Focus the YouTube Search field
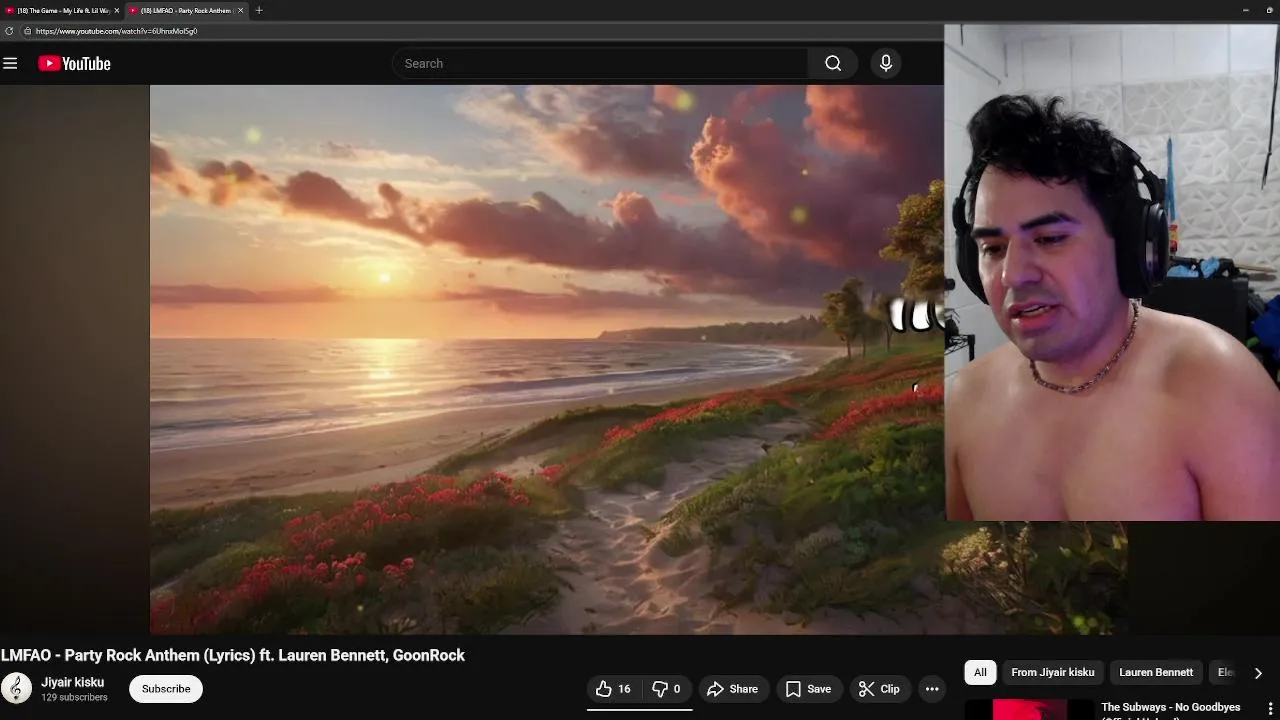The width and height of the screenshot is (1280, 720). coord(600,64)
